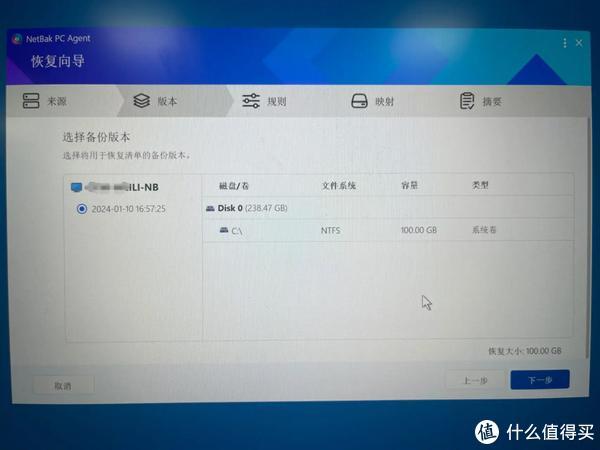
Task: Click the 来源 server step icon
Action: click(x=31, y=101)
